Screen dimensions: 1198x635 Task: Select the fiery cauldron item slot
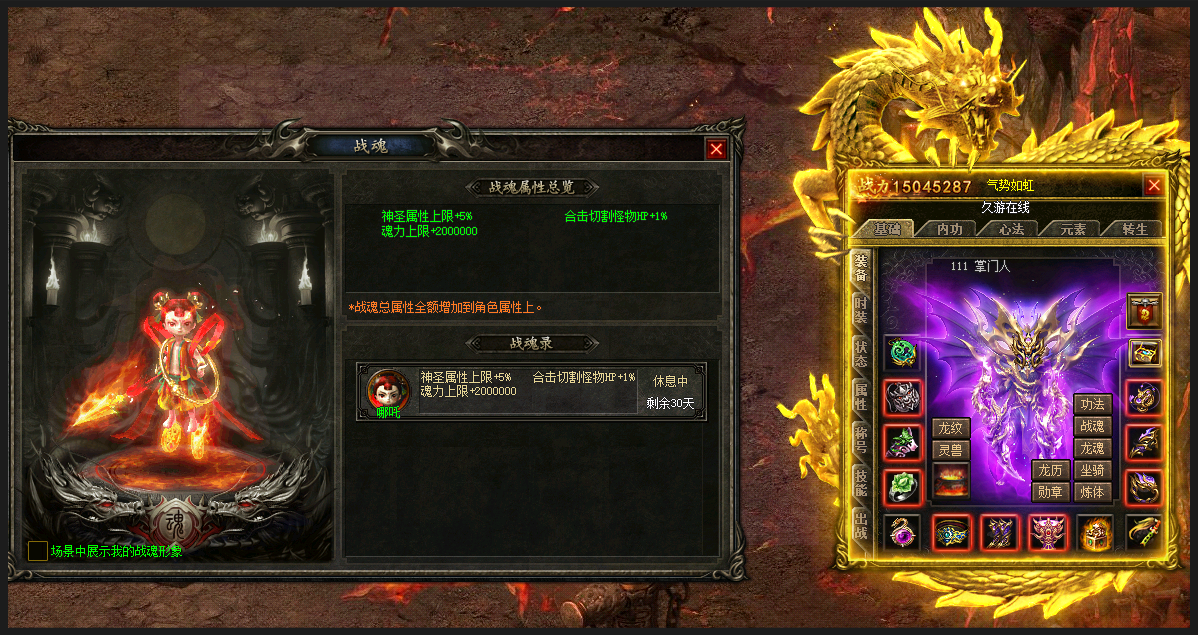(950, 482)
